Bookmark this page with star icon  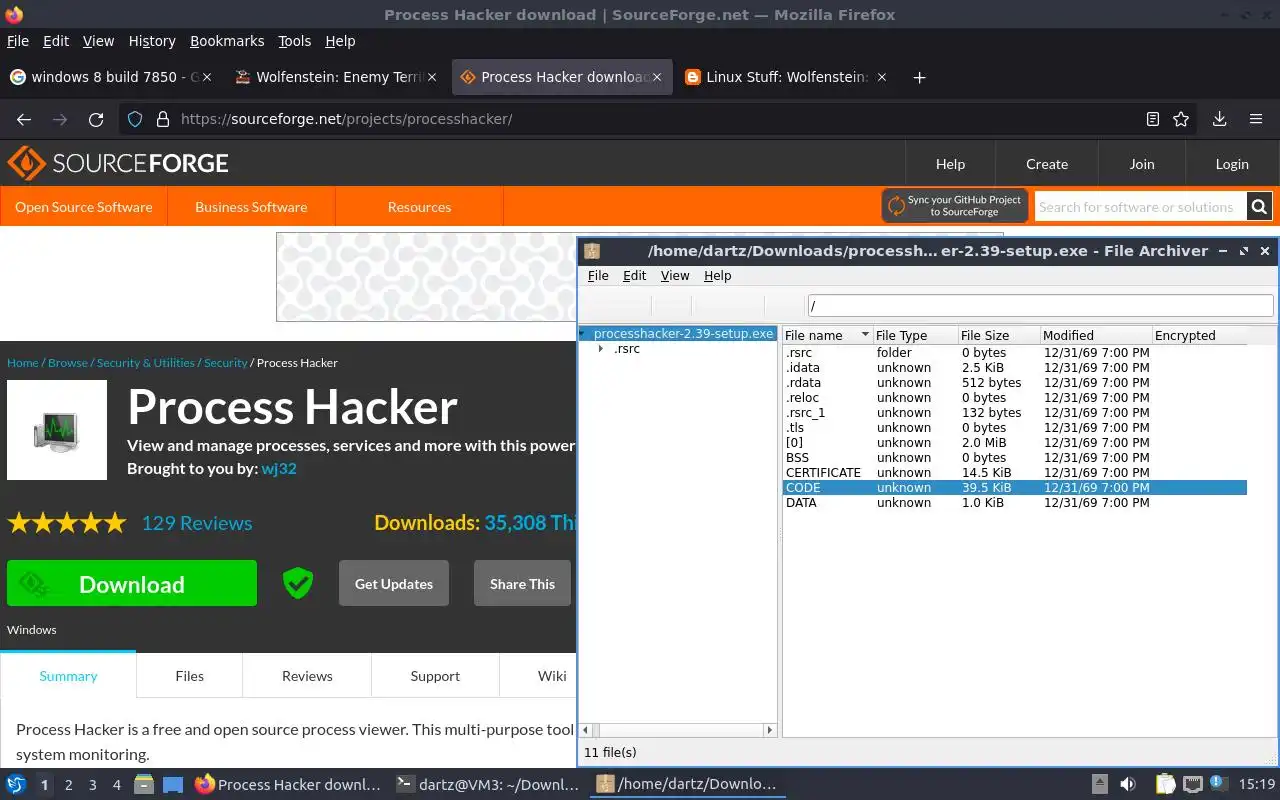pyautogui.click(x=1181, y=119)
